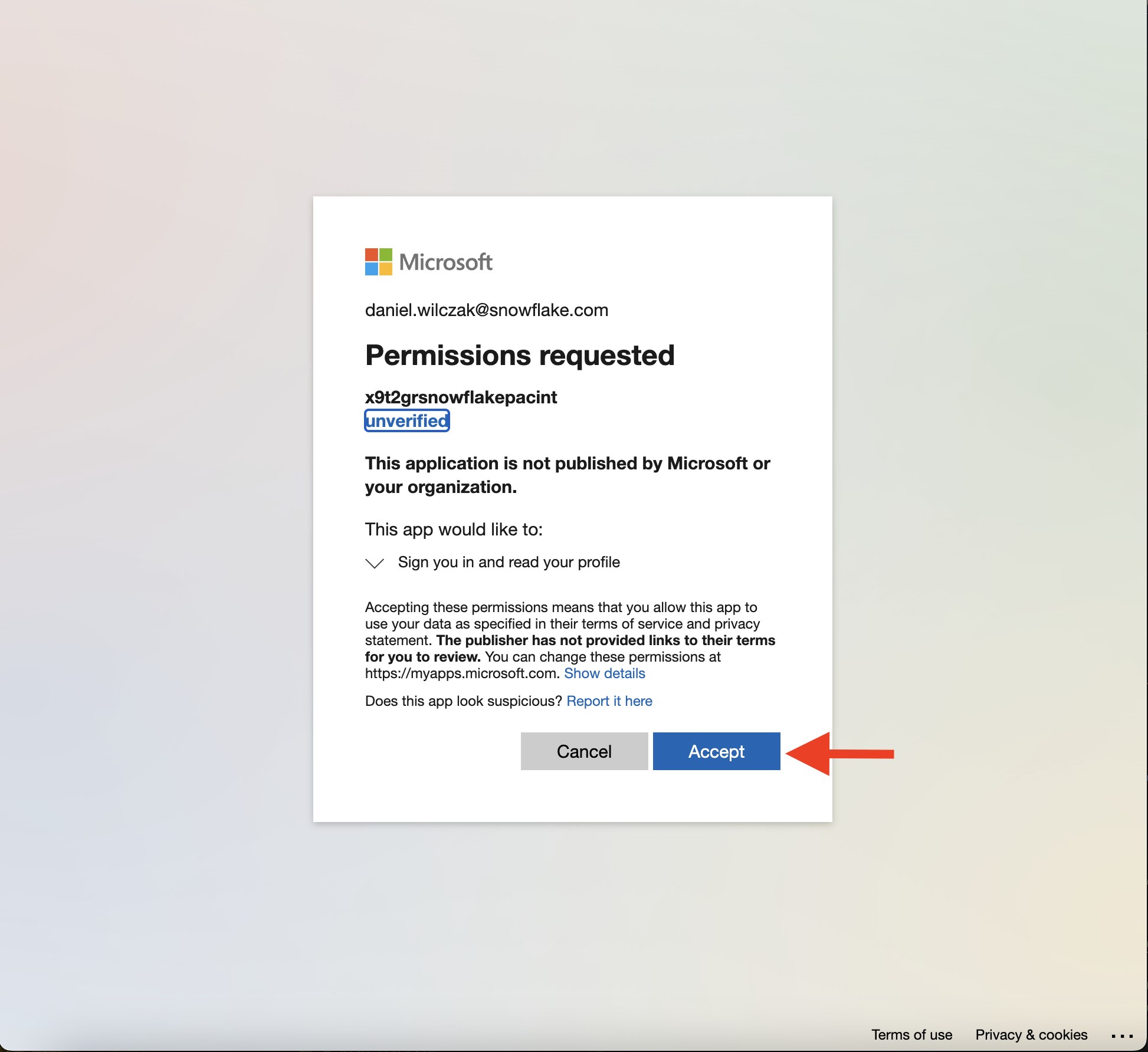Click the 'Permissions requested' heading

[520, 356]
